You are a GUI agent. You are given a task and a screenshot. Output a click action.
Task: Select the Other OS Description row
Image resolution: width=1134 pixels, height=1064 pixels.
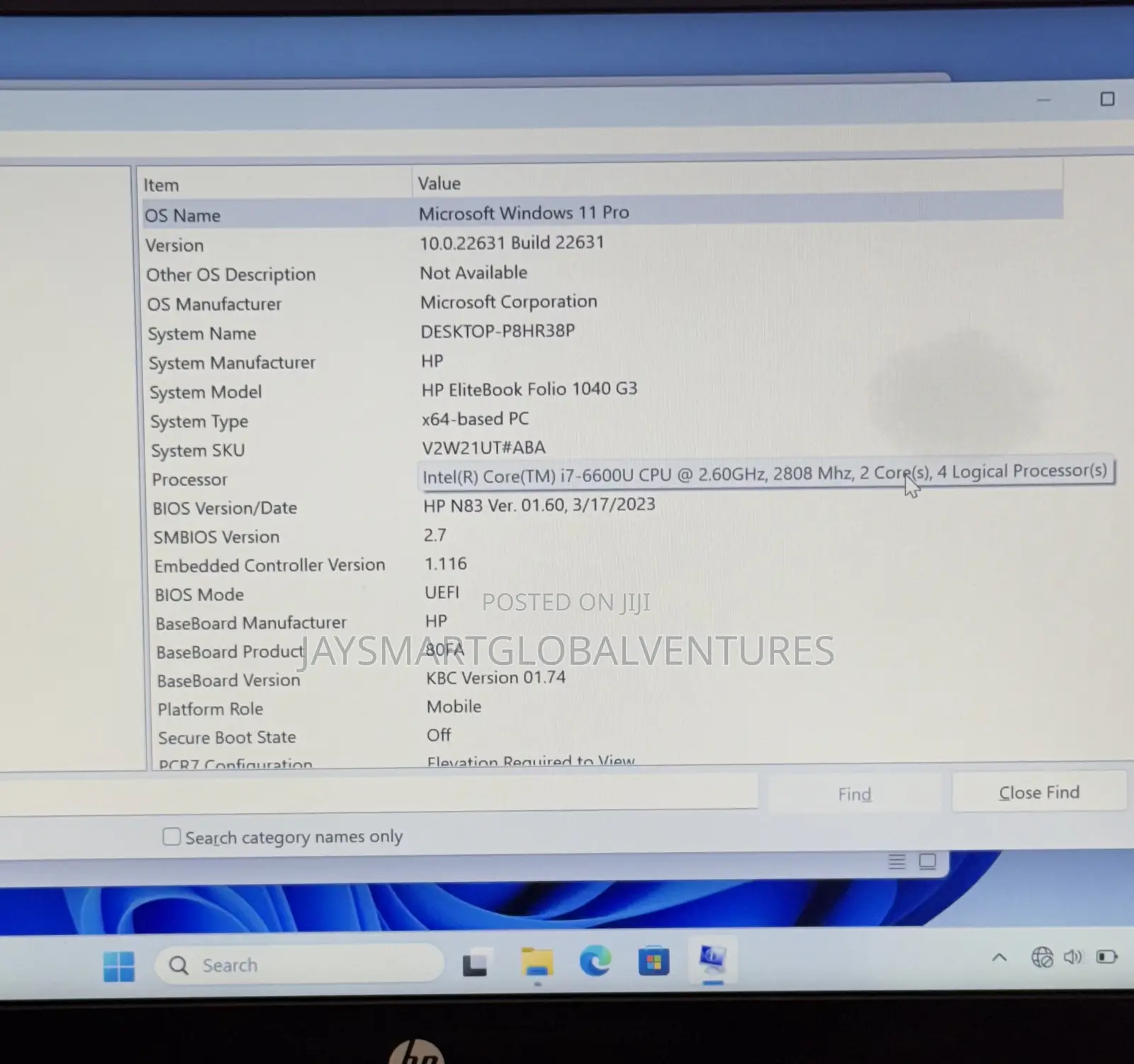pos(602,273)
